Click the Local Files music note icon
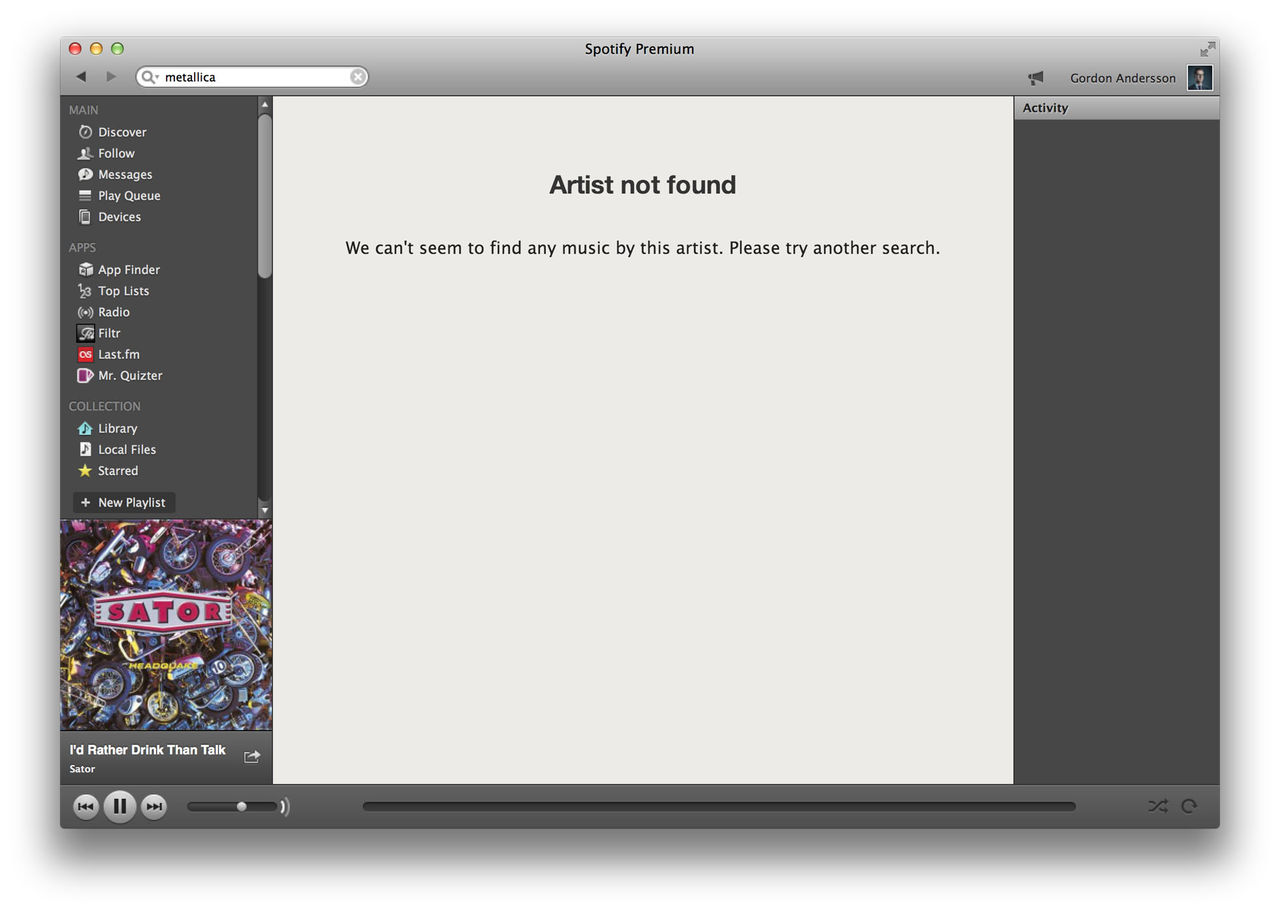The height and width of the screenshot is (912, 1280). click(x=85, y=449)
